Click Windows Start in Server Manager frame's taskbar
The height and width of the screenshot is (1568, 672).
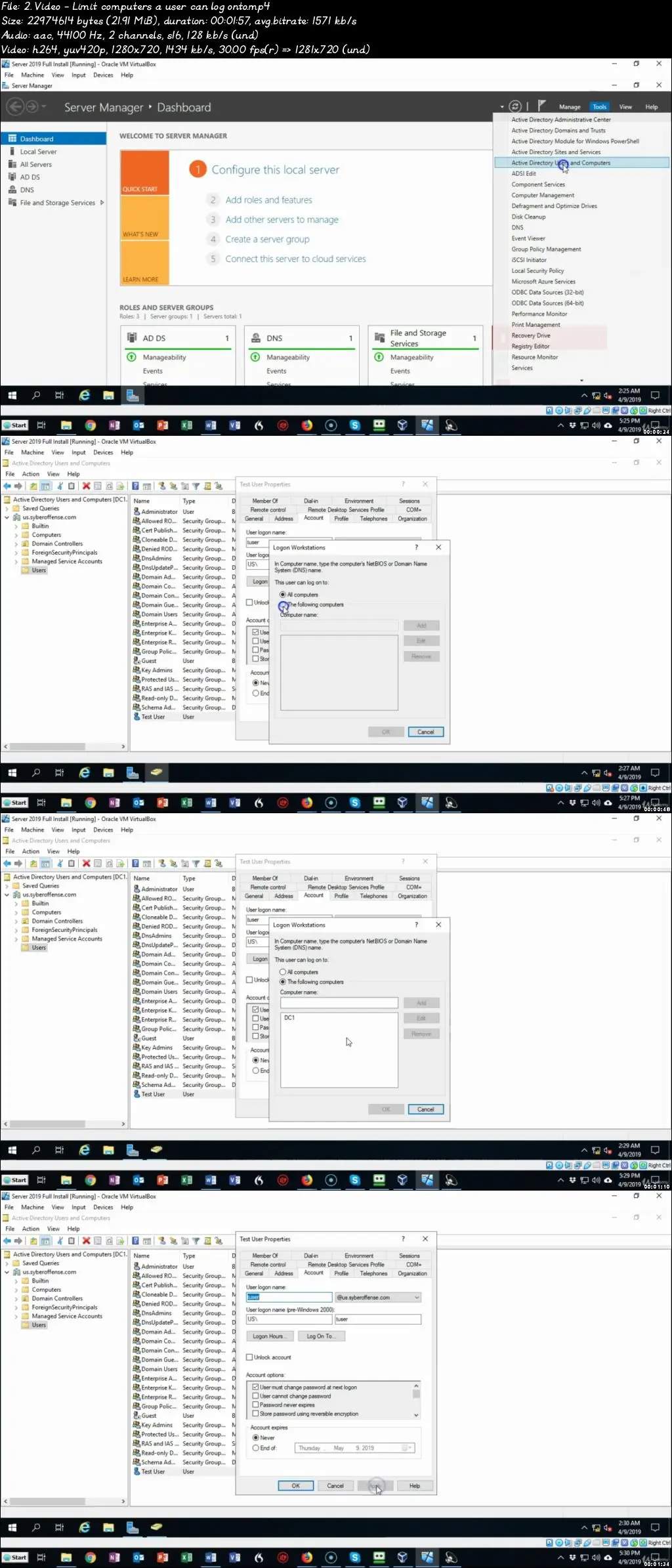click(x=12, y=395)
